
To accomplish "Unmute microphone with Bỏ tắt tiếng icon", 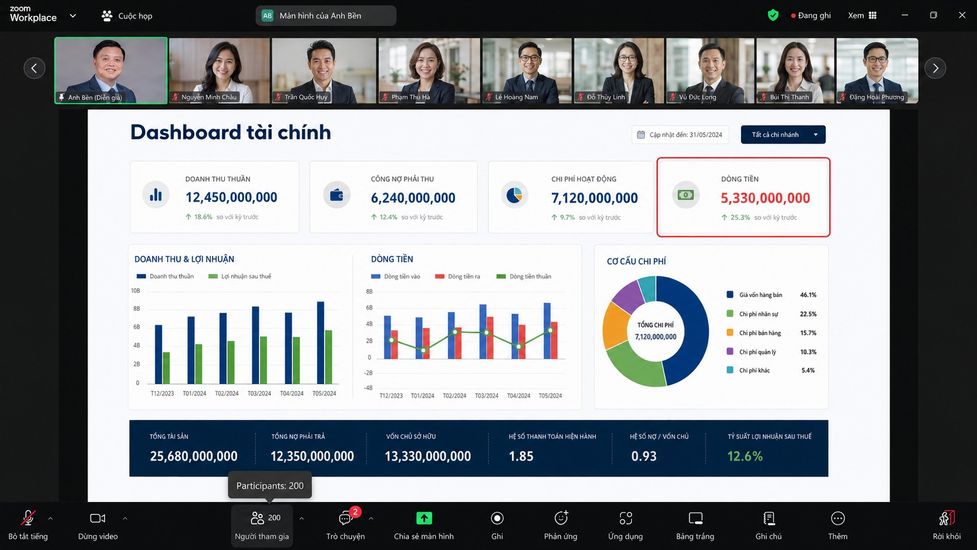I will point(27,518).
